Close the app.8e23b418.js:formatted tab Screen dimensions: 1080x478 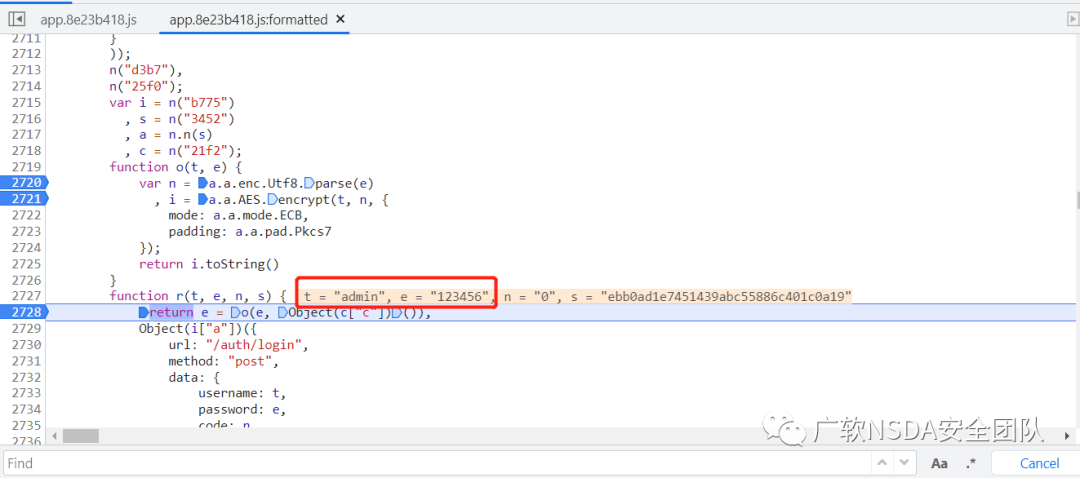pyautogui.click(x=340, y=19)
